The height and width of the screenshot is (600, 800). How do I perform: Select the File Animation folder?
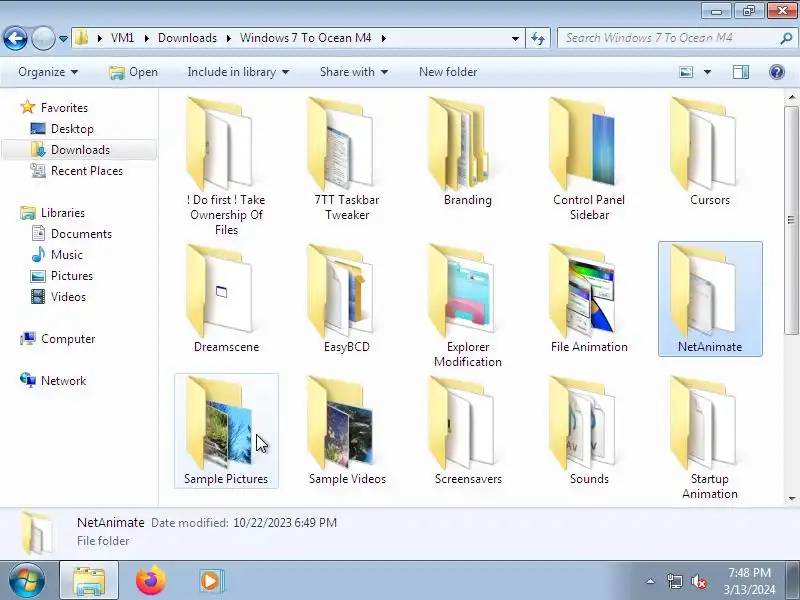tap(589, 298)
